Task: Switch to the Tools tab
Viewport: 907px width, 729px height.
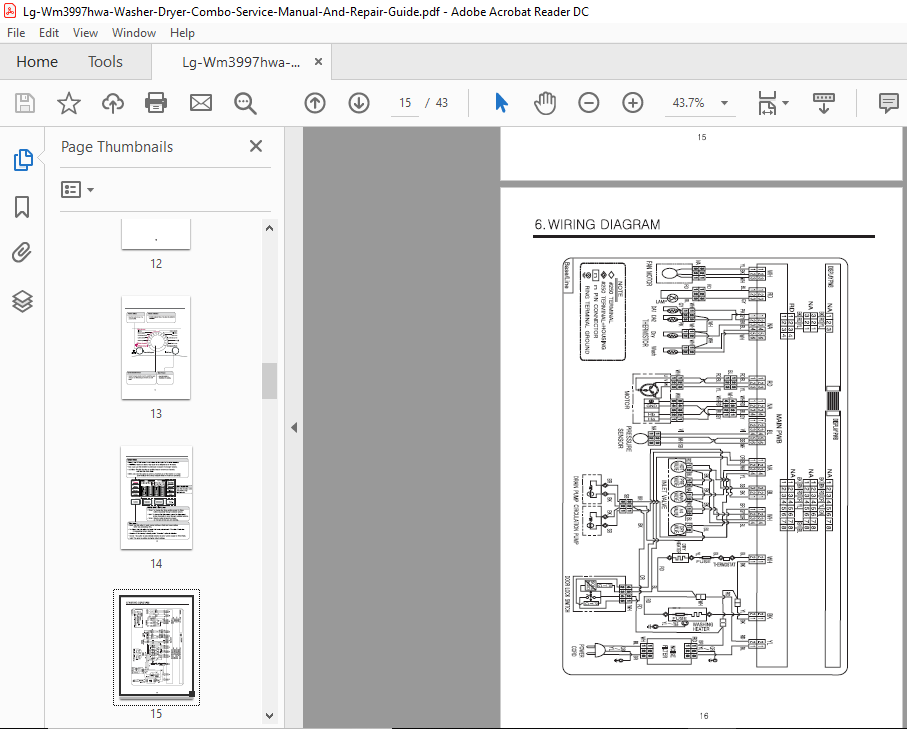Action: point(105,62)
